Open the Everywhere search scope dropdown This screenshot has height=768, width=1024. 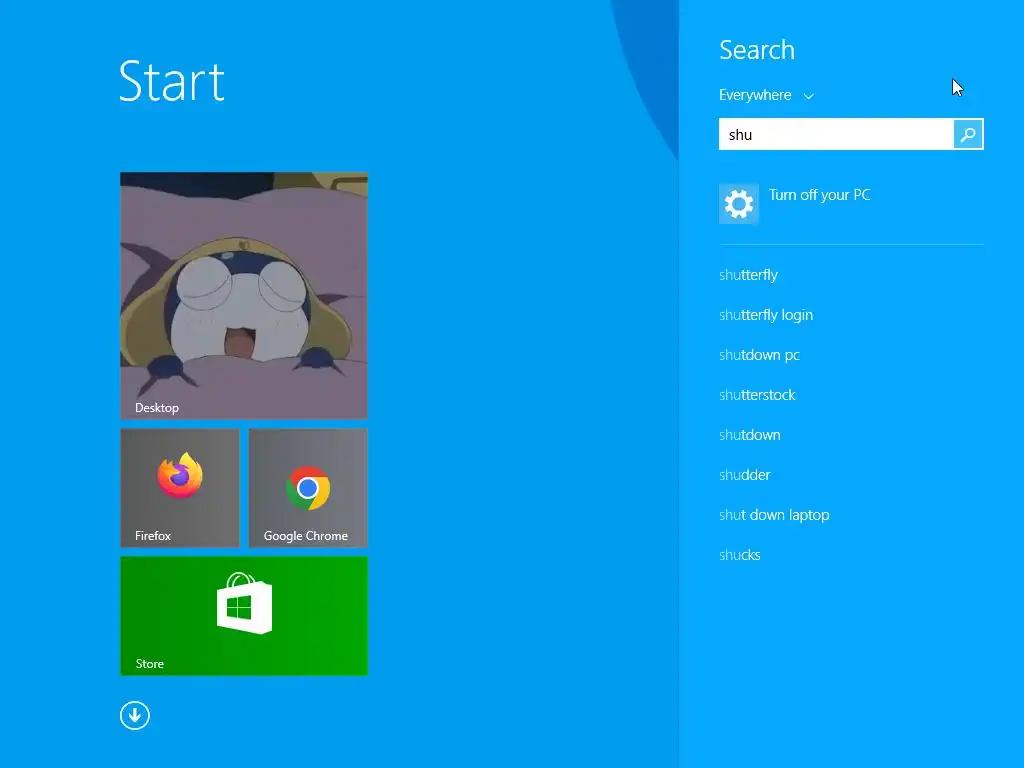pos(766,95)
